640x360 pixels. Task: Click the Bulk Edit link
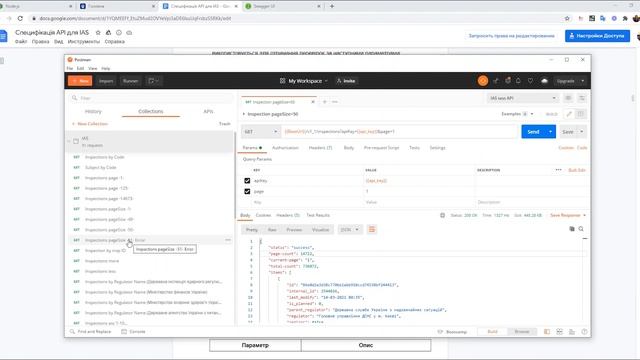(577, 170)
